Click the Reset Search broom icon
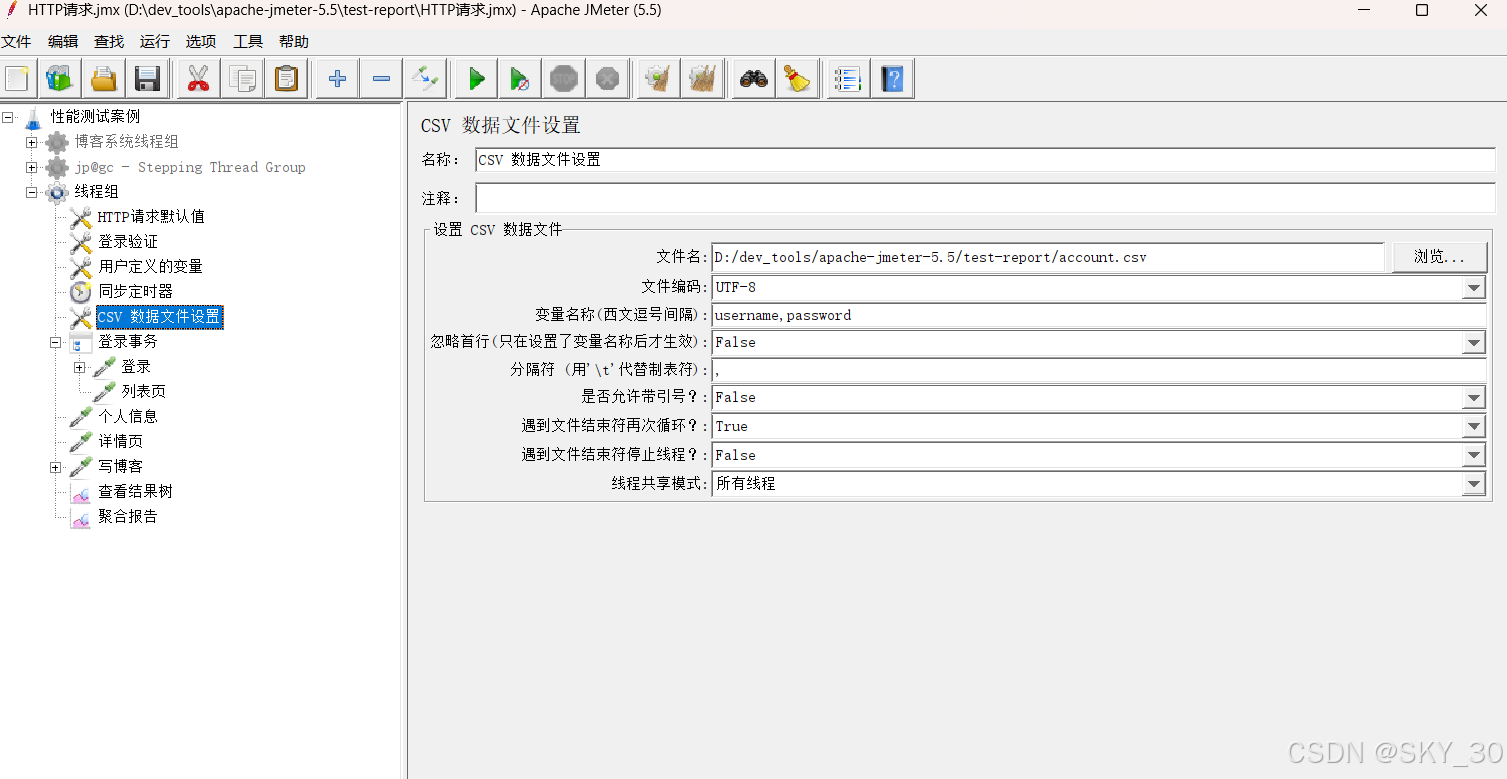1507x779 pixels. [797, 78]
